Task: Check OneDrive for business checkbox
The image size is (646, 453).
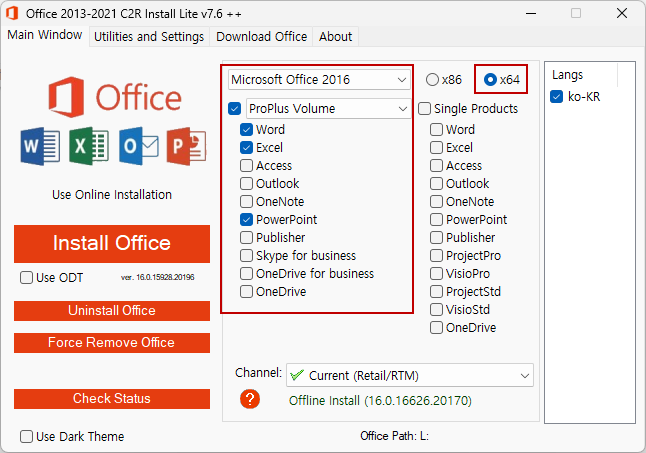Action: [x=246, y=273]
